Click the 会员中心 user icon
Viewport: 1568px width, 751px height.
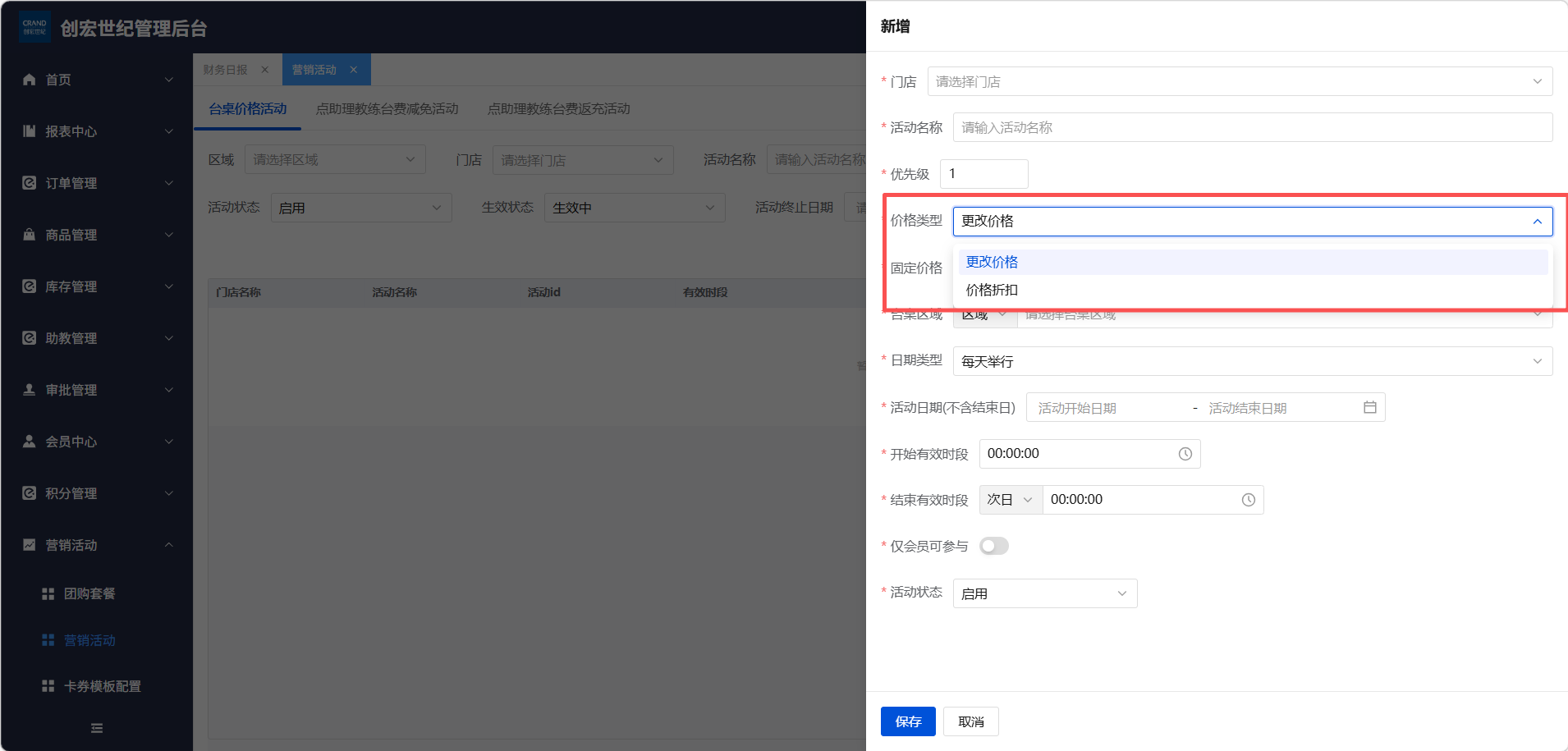pos(30,442)
